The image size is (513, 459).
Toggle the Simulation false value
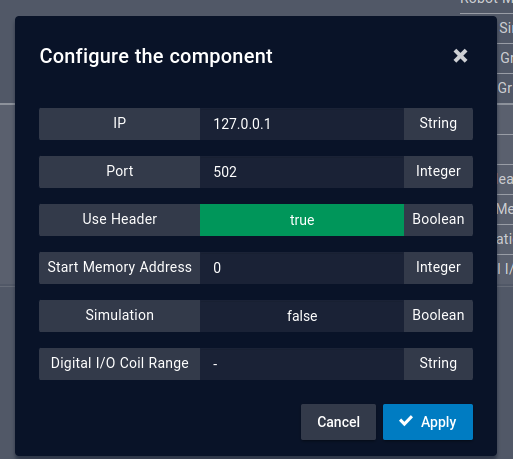[x=302, y=316]
